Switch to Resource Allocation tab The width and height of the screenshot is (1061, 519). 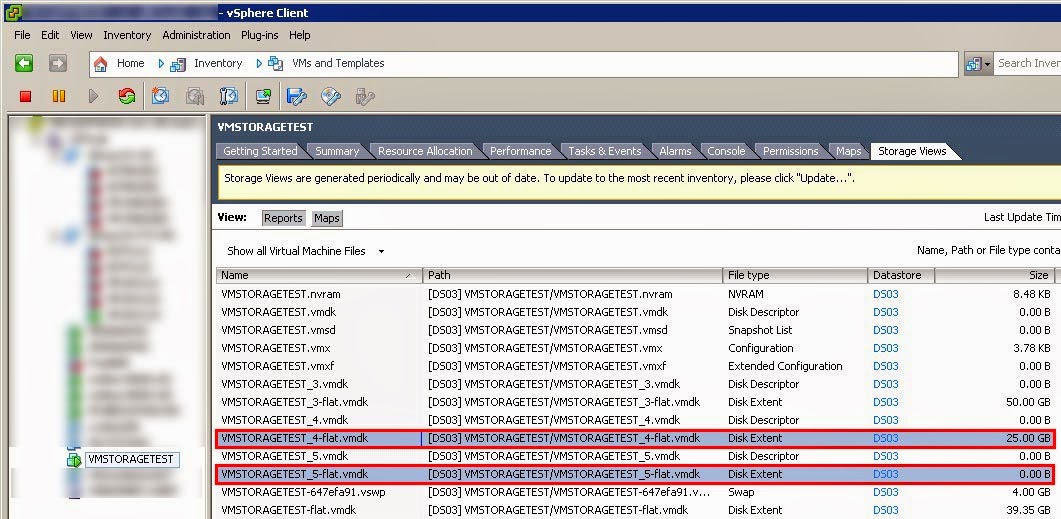425,151
